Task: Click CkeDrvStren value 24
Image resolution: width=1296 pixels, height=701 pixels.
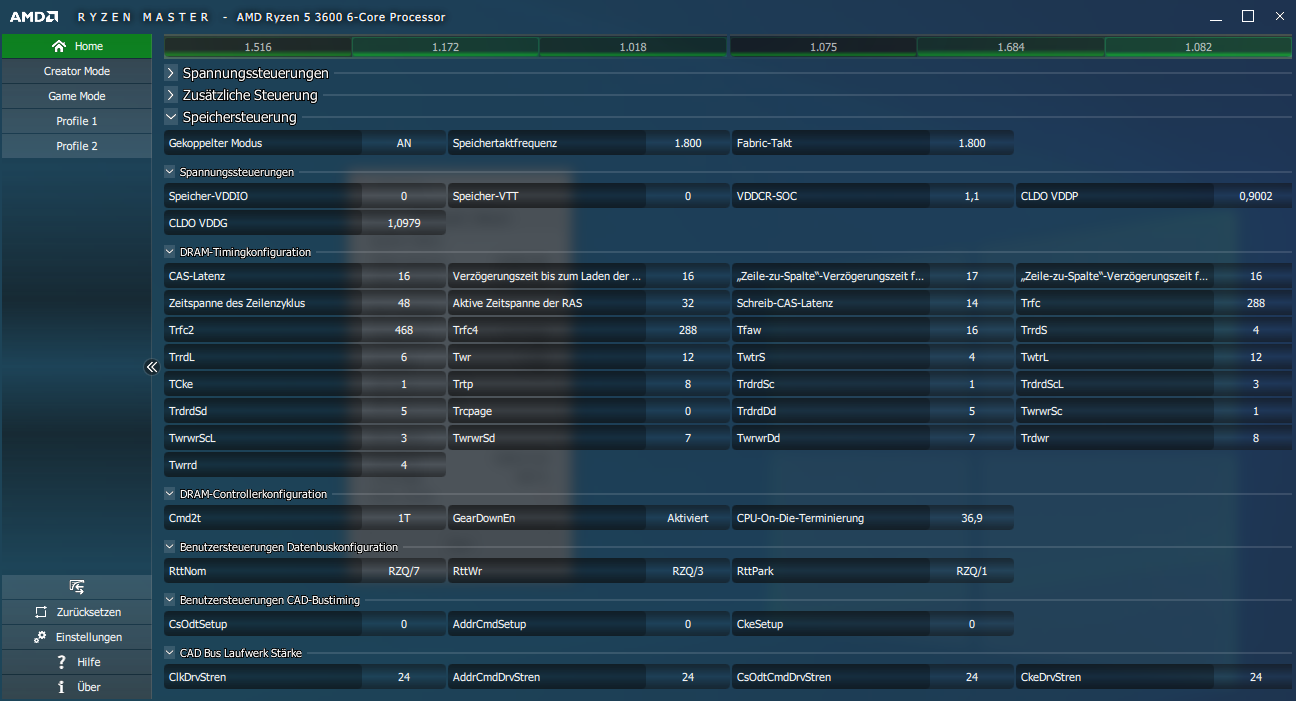Action: pyautogui.click(x=1256, y=677)
